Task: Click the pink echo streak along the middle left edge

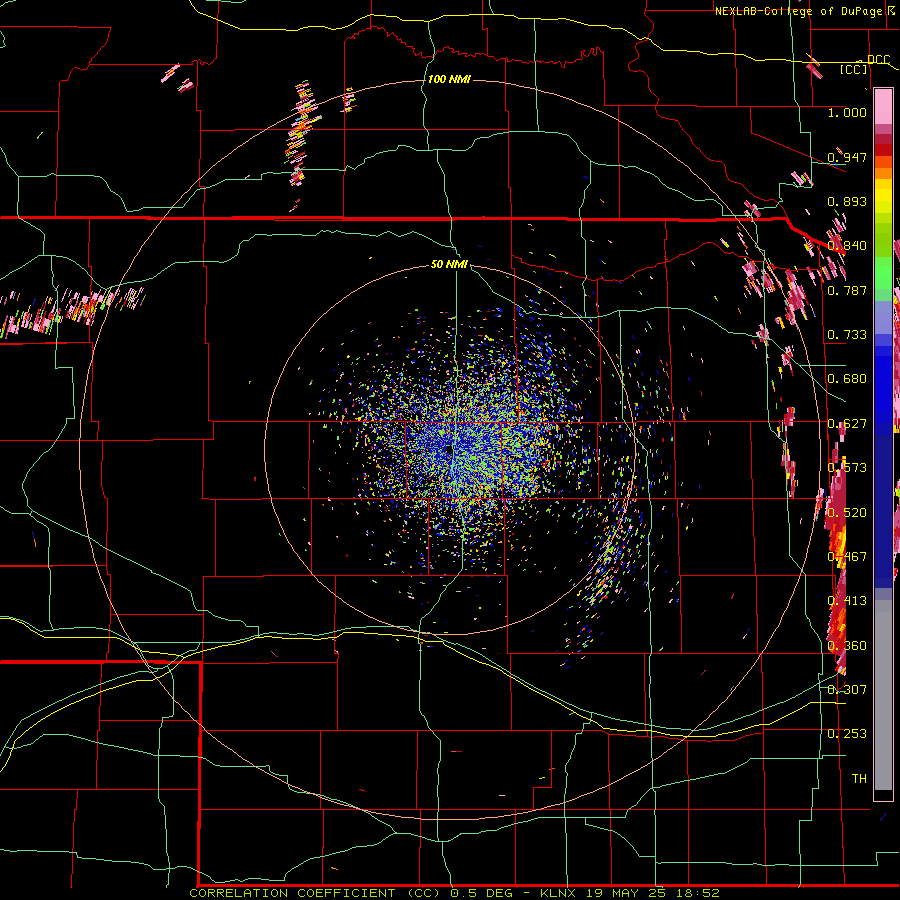Action: pos(72,310)
